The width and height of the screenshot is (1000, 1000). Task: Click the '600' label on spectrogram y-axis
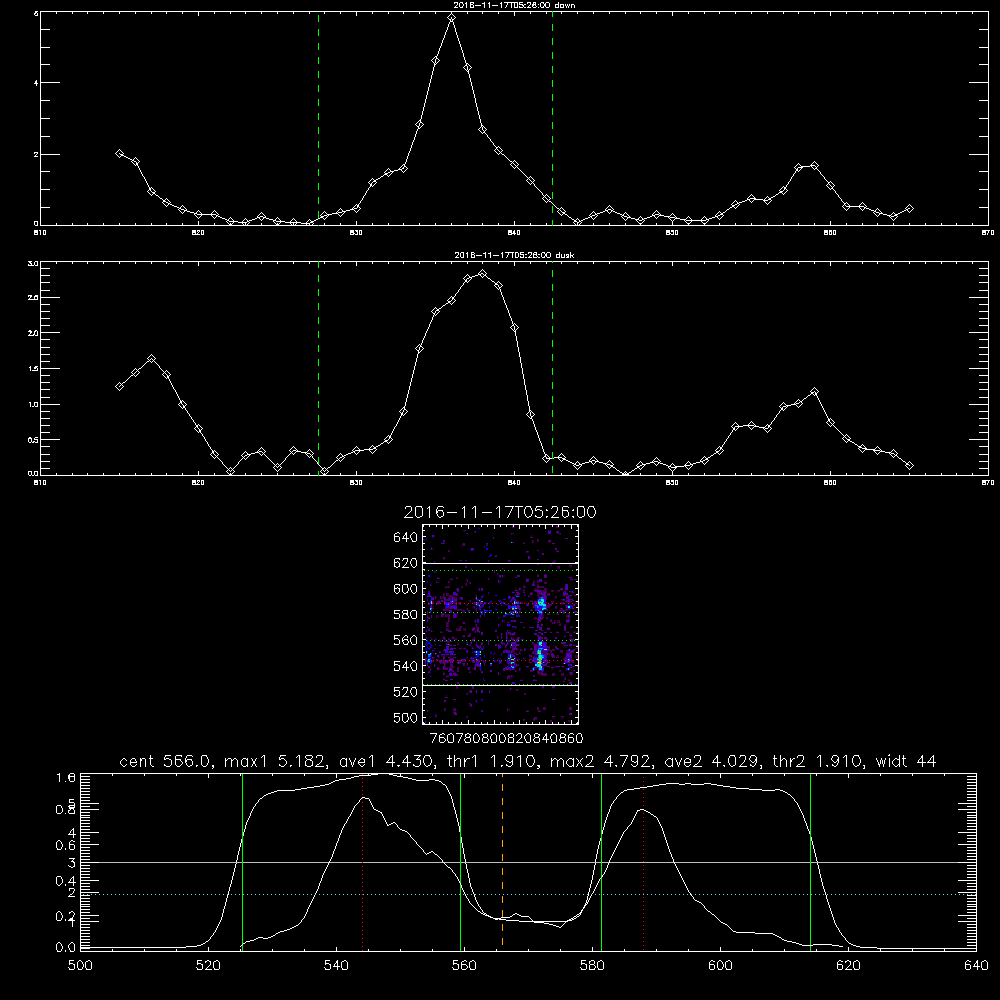406,589
